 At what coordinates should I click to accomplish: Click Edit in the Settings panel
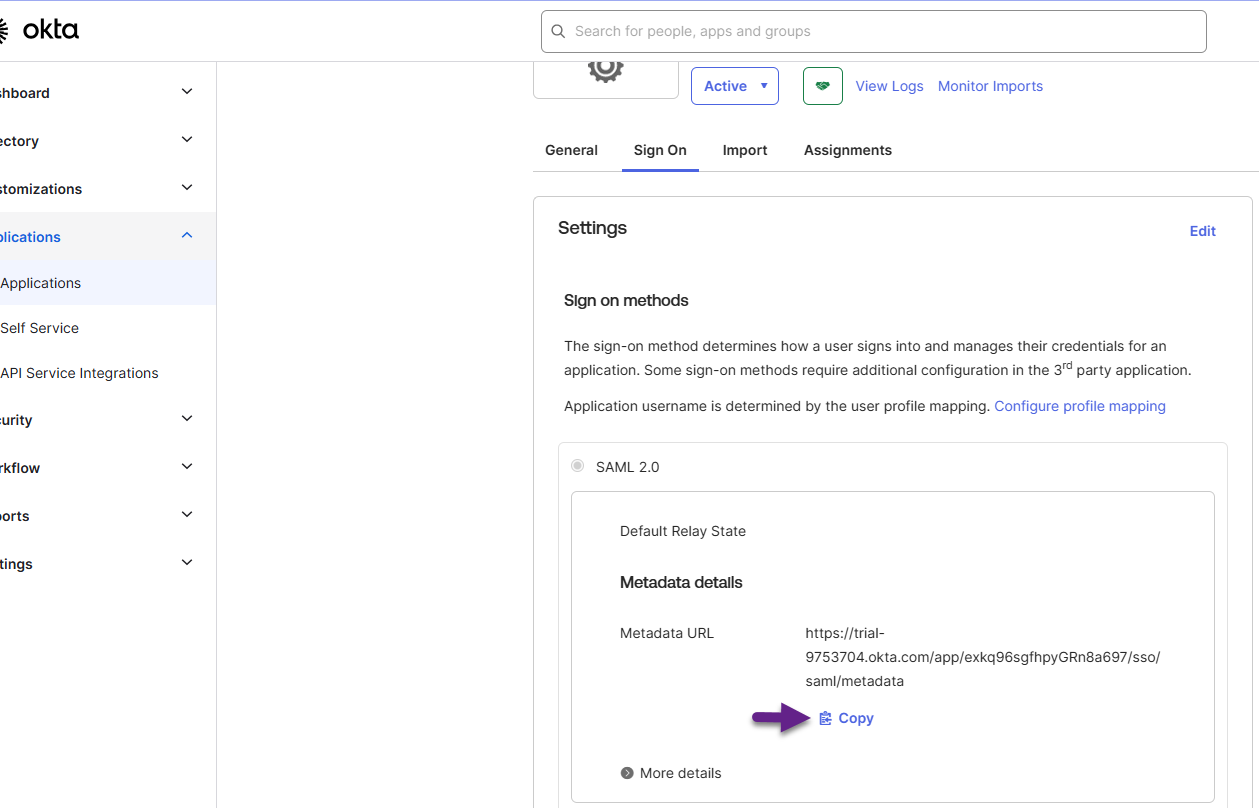pos(1202,231)
